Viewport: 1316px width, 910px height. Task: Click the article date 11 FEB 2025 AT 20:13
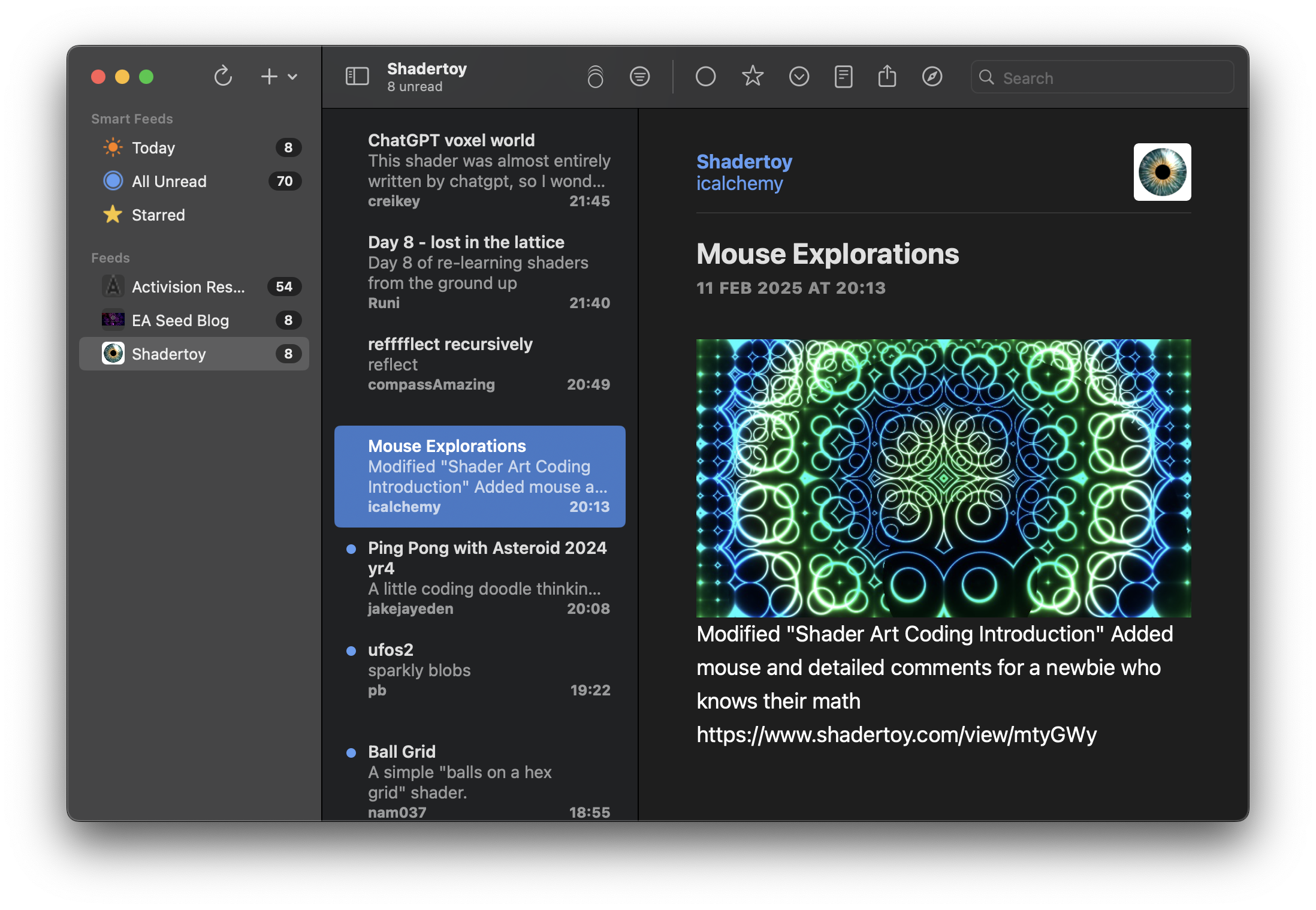tap(790, 288)
